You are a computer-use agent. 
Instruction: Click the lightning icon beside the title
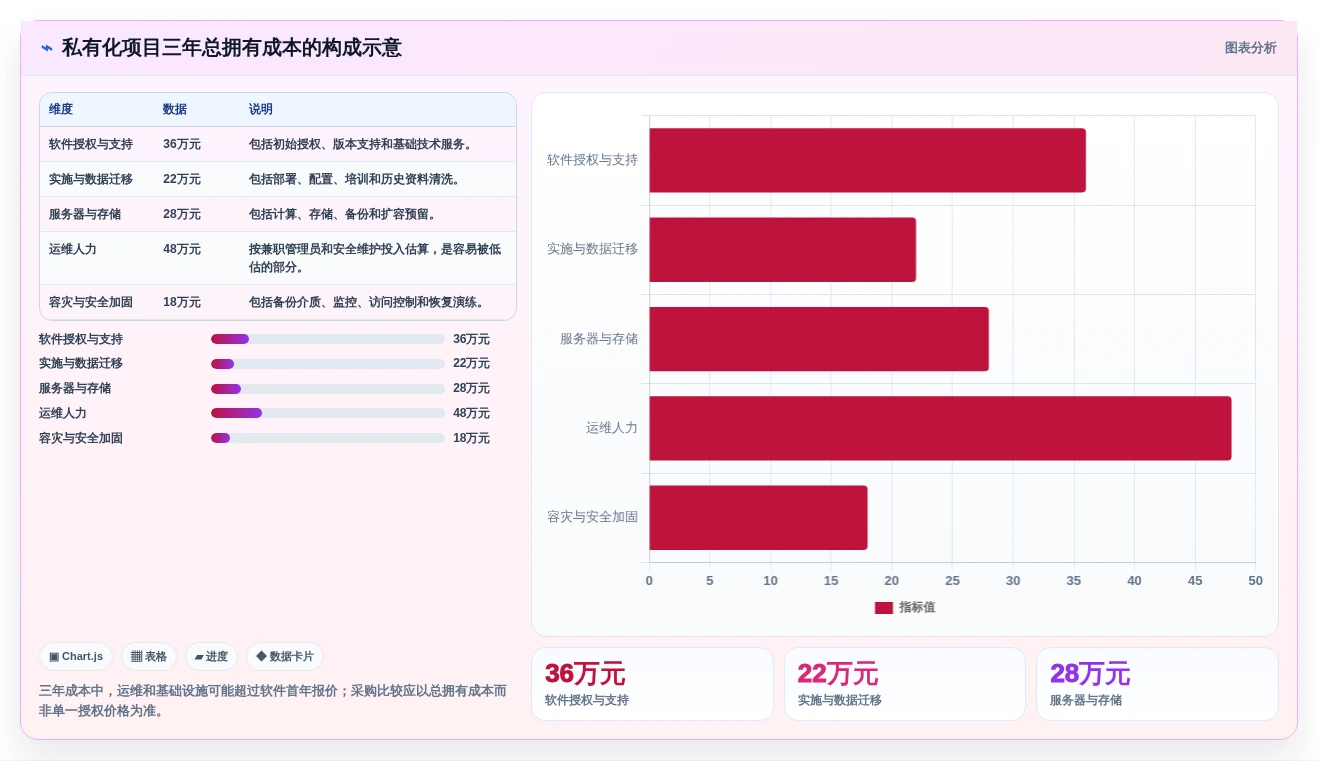(x=47, y=48)
